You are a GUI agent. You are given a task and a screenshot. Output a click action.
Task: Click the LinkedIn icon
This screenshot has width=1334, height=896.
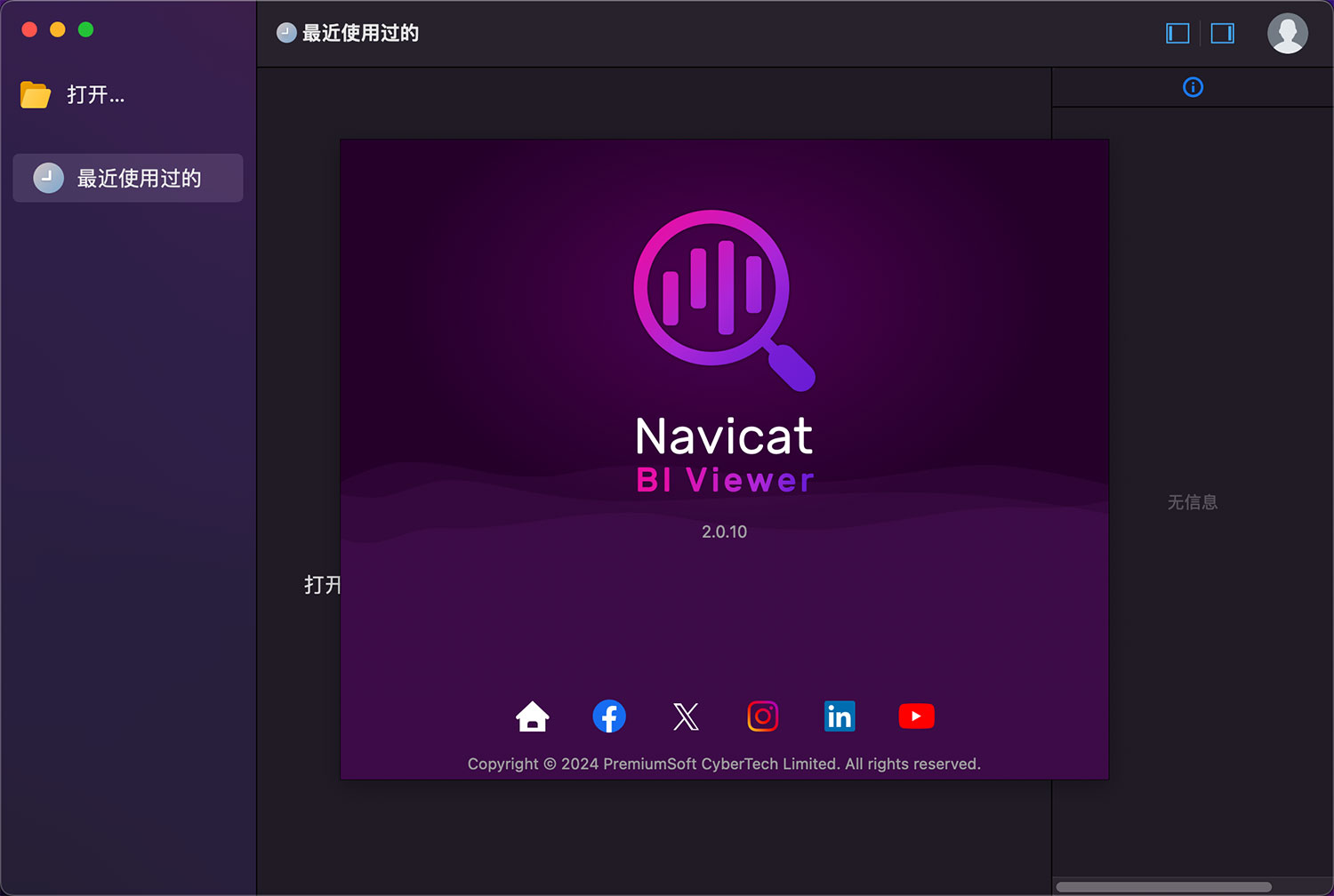[x=840, y=716]
